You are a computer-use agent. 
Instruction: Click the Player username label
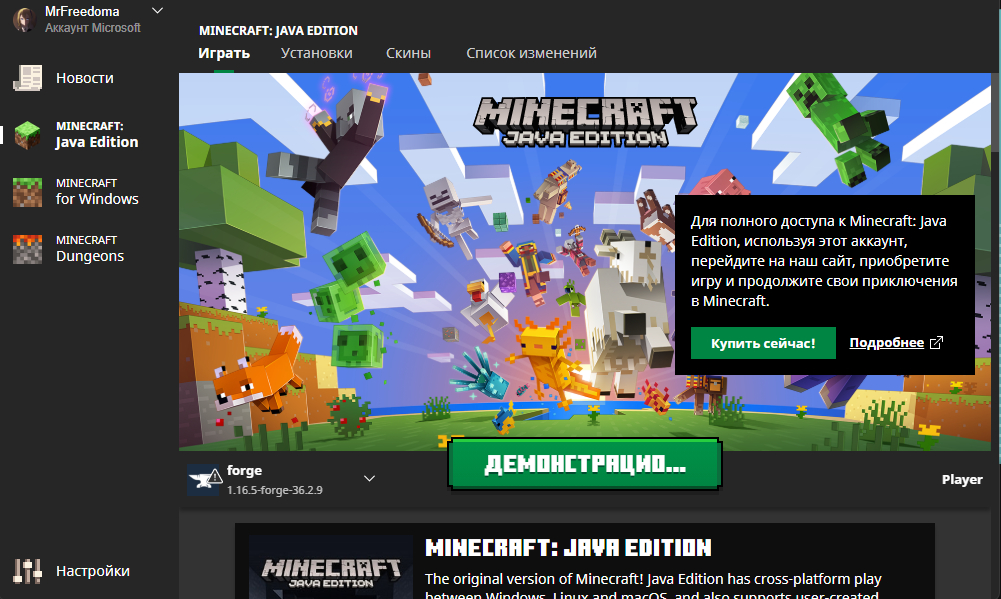(x=962, y=480)
